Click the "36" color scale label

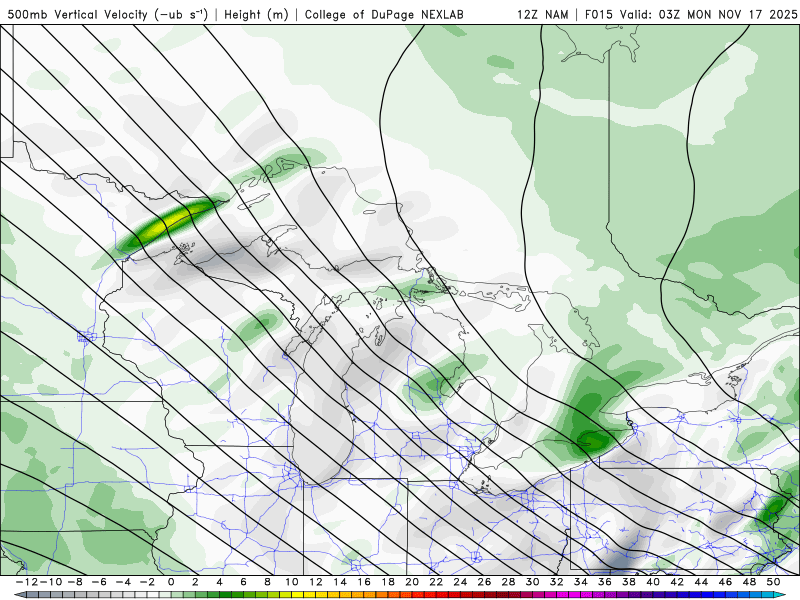click(605, 582)
